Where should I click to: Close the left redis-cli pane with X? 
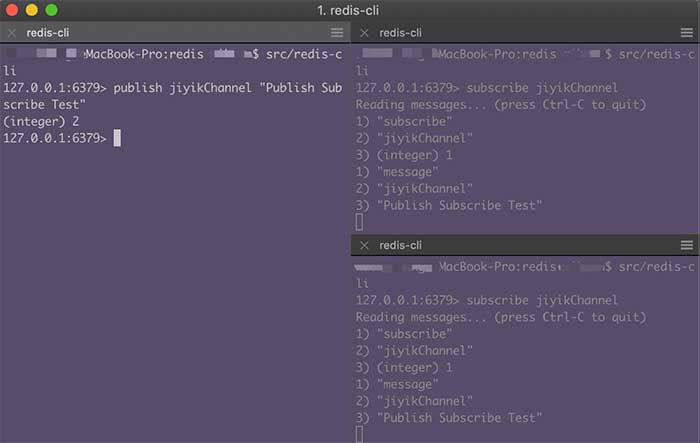pos(12,33)
